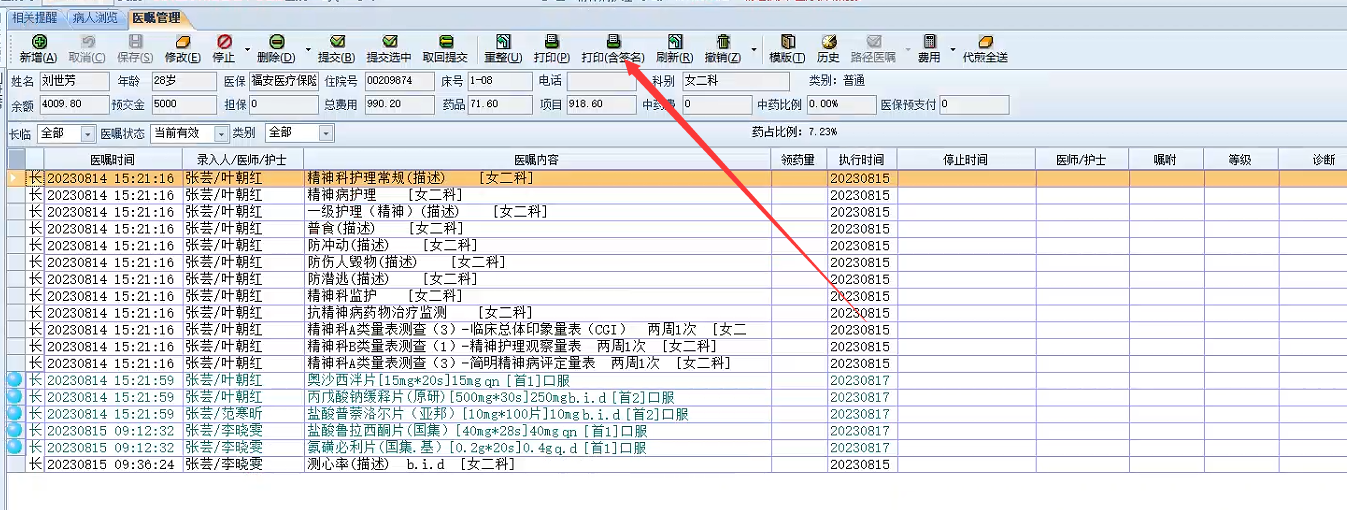The width and height of the screenshot is (1347, 510).
Task: Select the 精神科监护 order row
Action: [676, 296]
